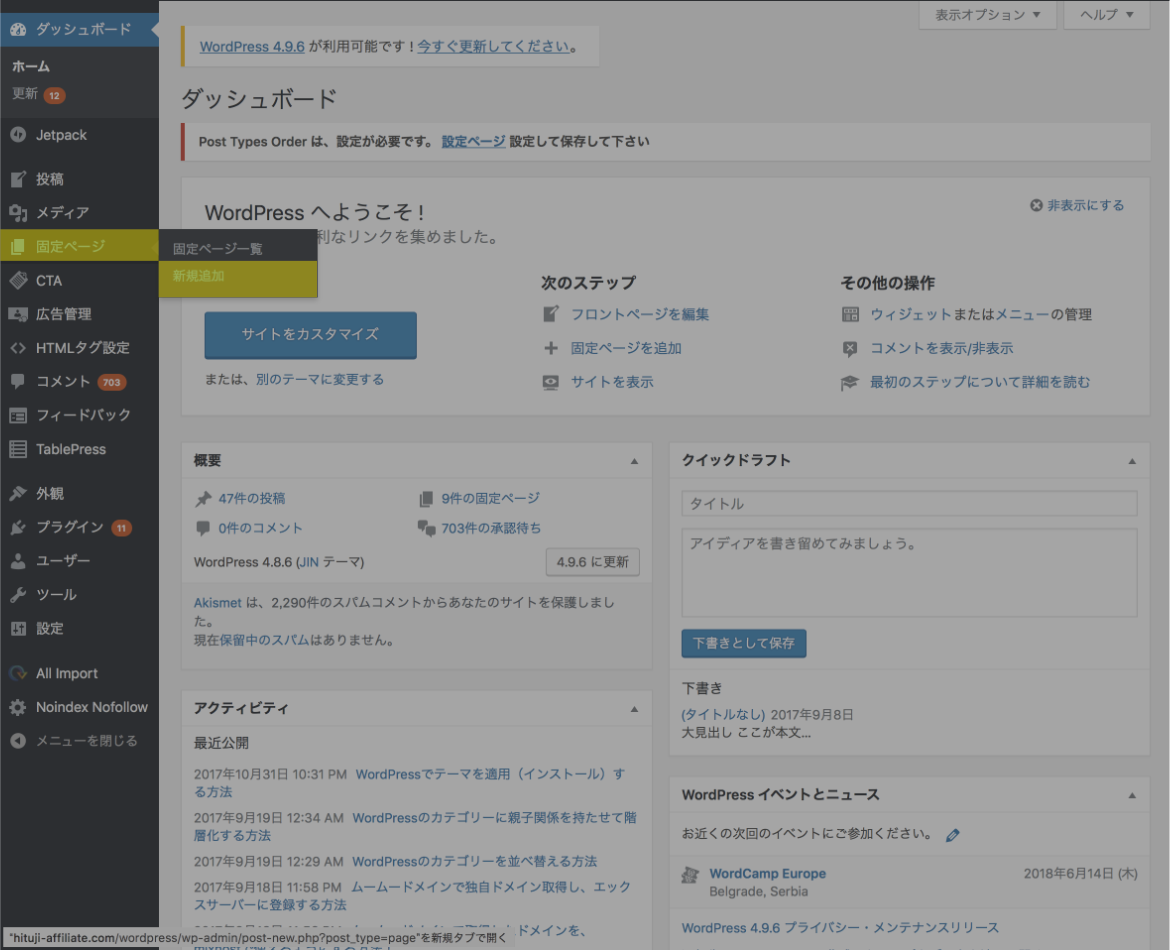Click the コメント speech bubble icon
The height and width of the screenshot is (950, 1170).
[18, 381]
